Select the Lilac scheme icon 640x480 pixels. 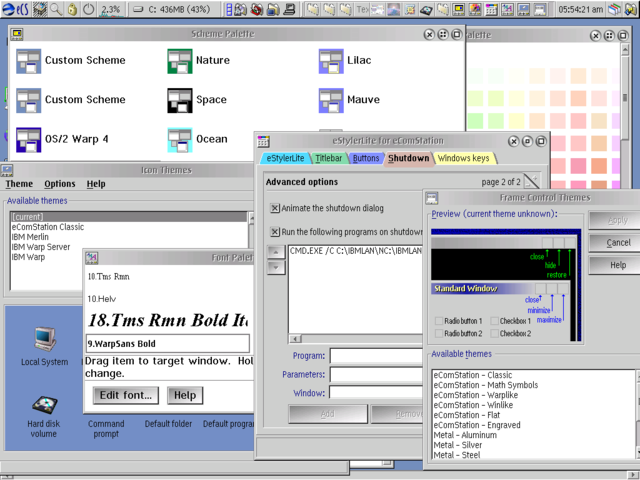tap(331, 61)
